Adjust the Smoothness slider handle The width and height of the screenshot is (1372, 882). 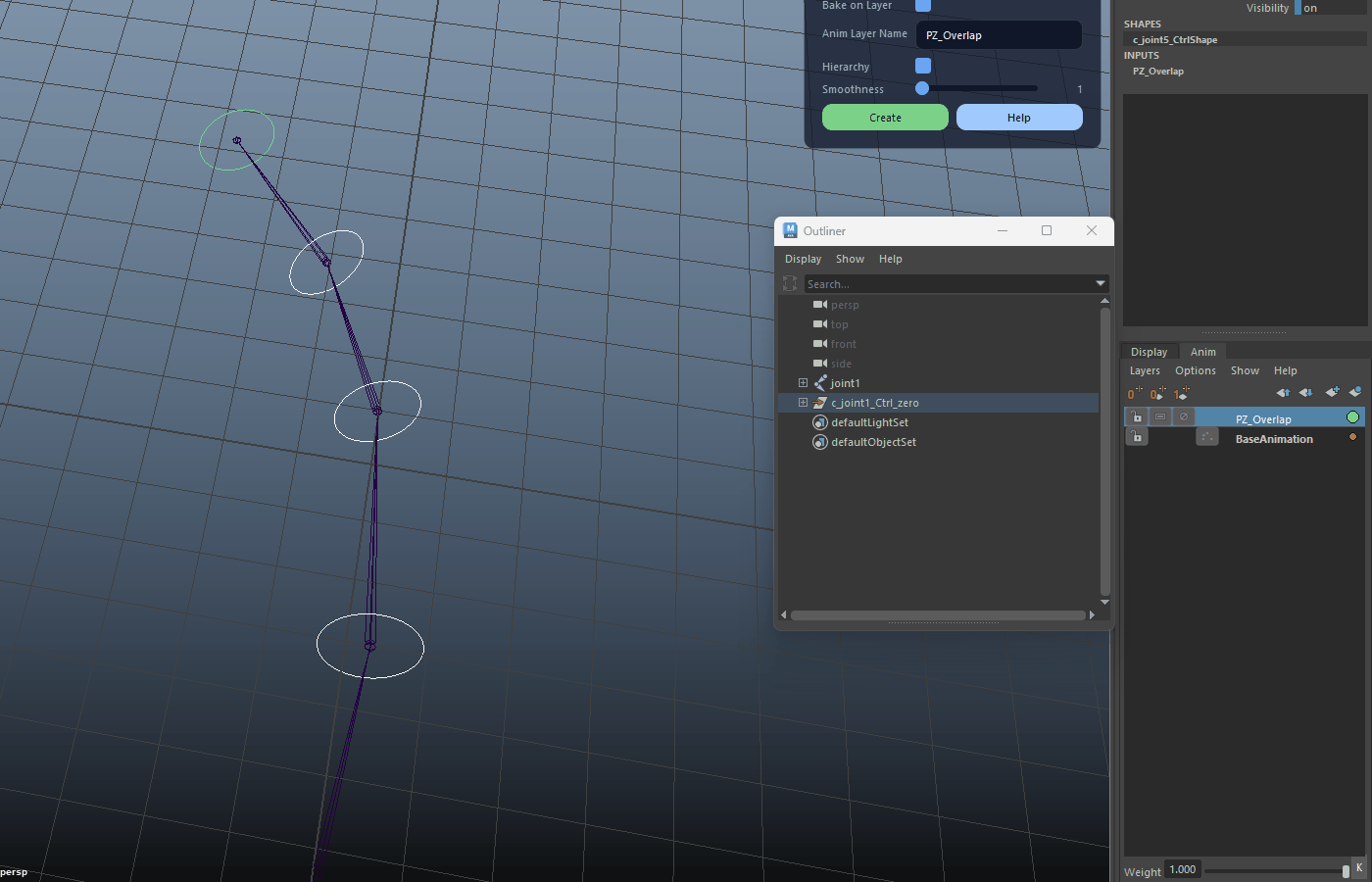coord(922,88)
